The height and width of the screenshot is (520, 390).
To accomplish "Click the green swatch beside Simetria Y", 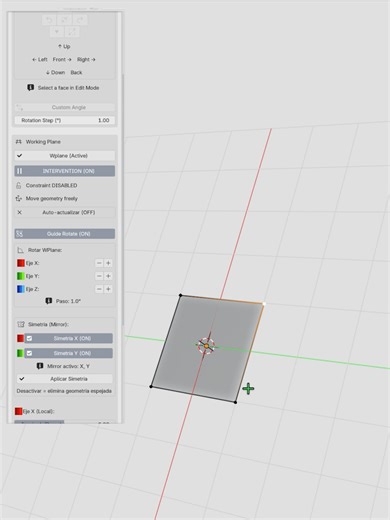I will (20, 353).
